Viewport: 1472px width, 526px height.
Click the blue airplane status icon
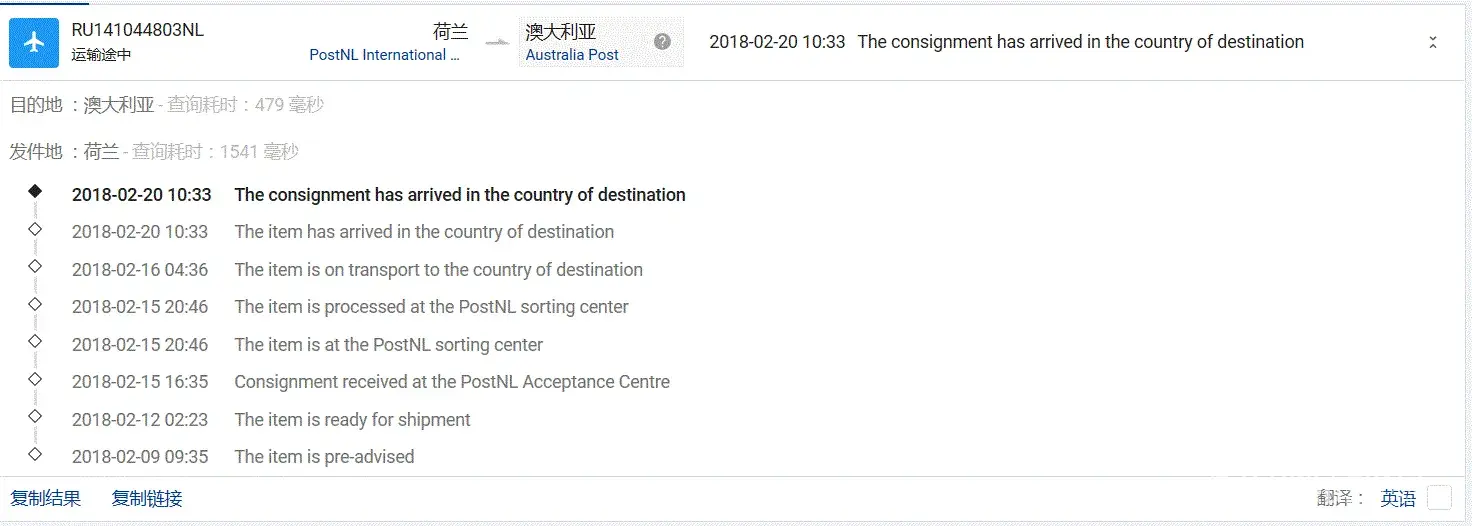click(34, 42)
